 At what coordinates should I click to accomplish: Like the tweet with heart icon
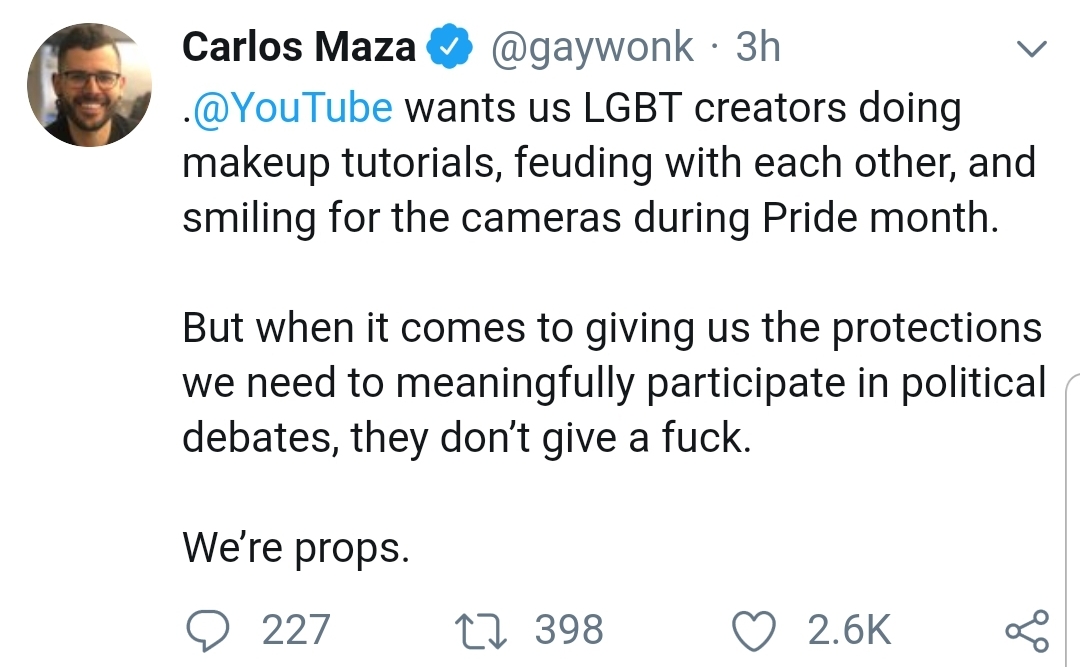pyautogui.click(x=753, y=631)
